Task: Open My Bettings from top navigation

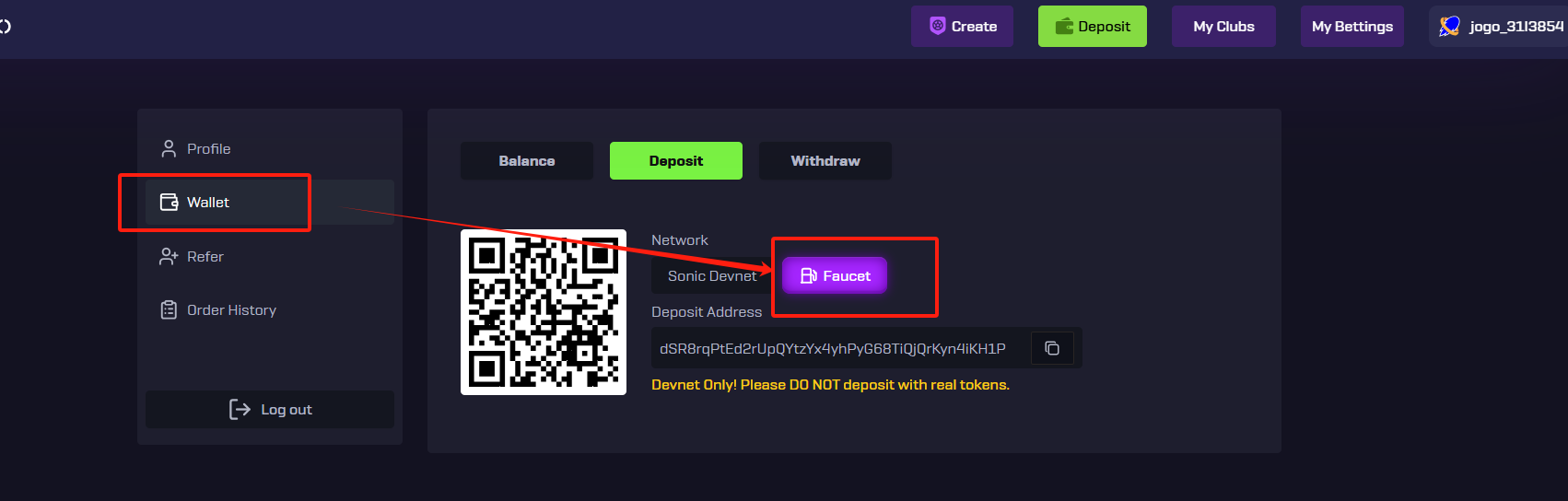Action: click(x=1352, y=27)
